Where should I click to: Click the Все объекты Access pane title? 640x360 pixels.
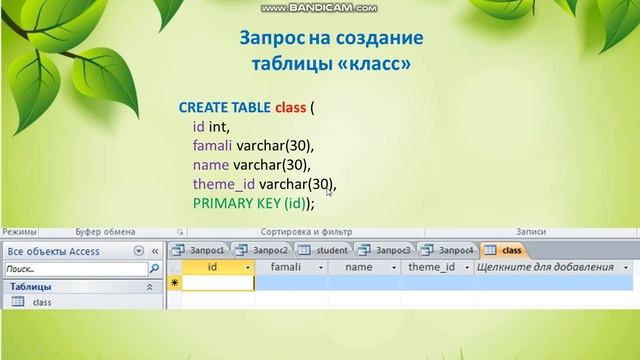pos(53,251)
